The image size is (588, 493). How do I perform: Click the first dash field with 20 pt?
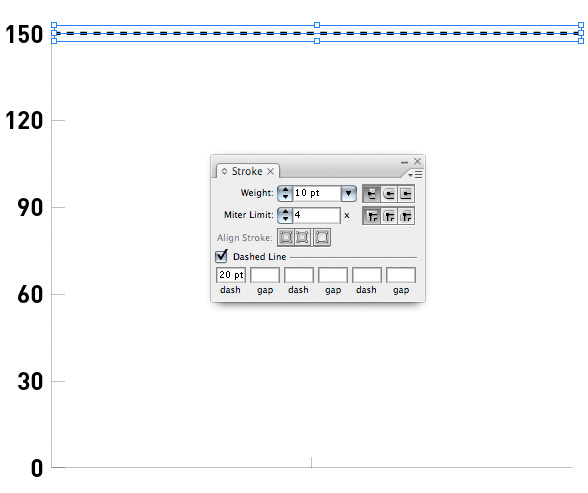(x=231, y=275)
